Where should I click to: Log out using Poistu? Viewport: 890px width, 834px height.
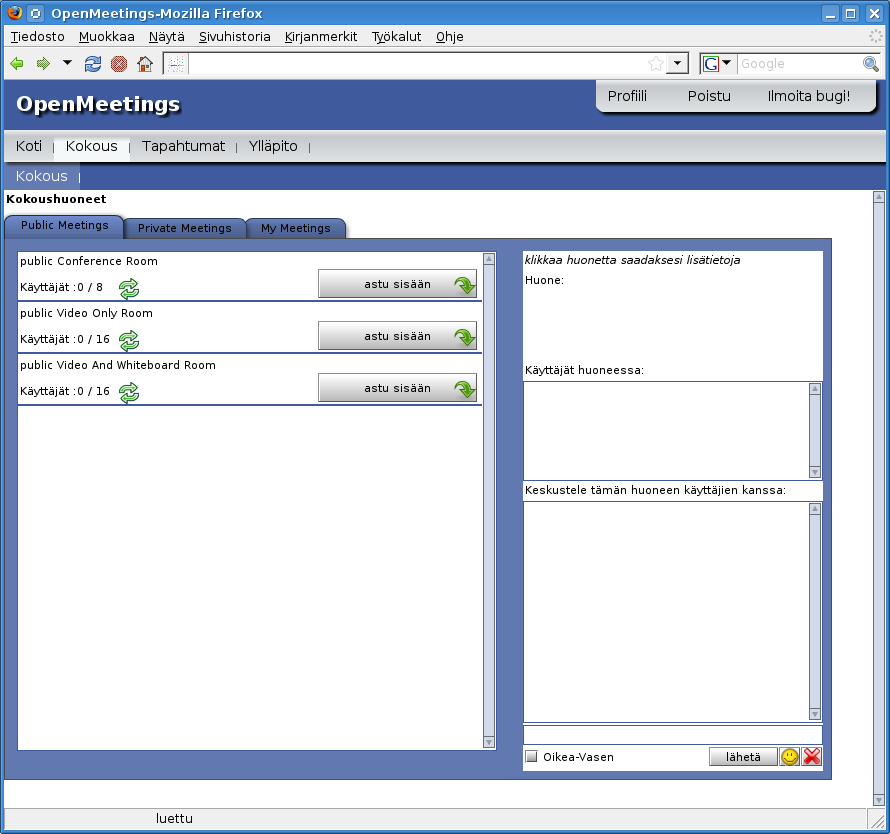tap(709, 96)
